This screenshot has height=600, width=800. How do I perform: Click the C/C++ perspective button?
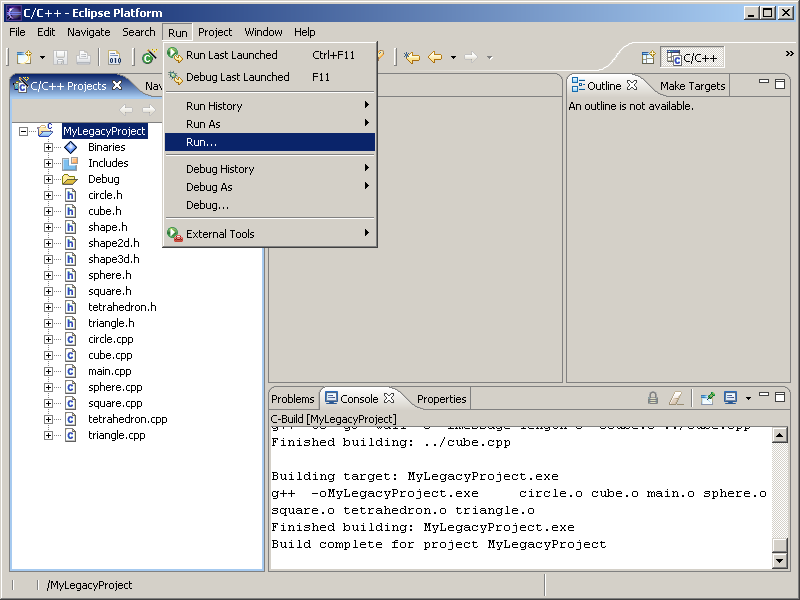tap(692, 58)
